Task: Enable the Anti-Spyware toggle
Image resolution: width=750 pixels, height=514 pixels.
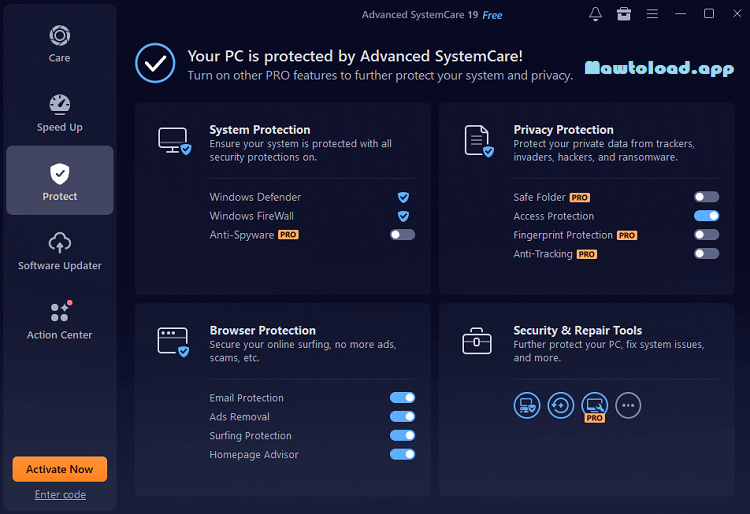Action: (x=402, y=235)
